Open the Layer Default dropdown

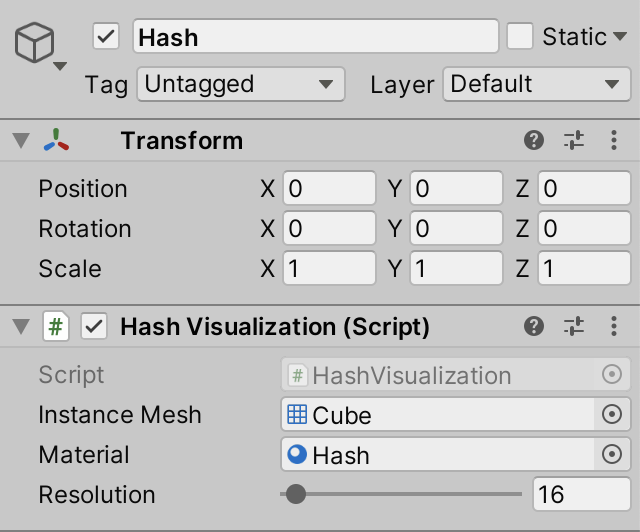click(537, 85)
